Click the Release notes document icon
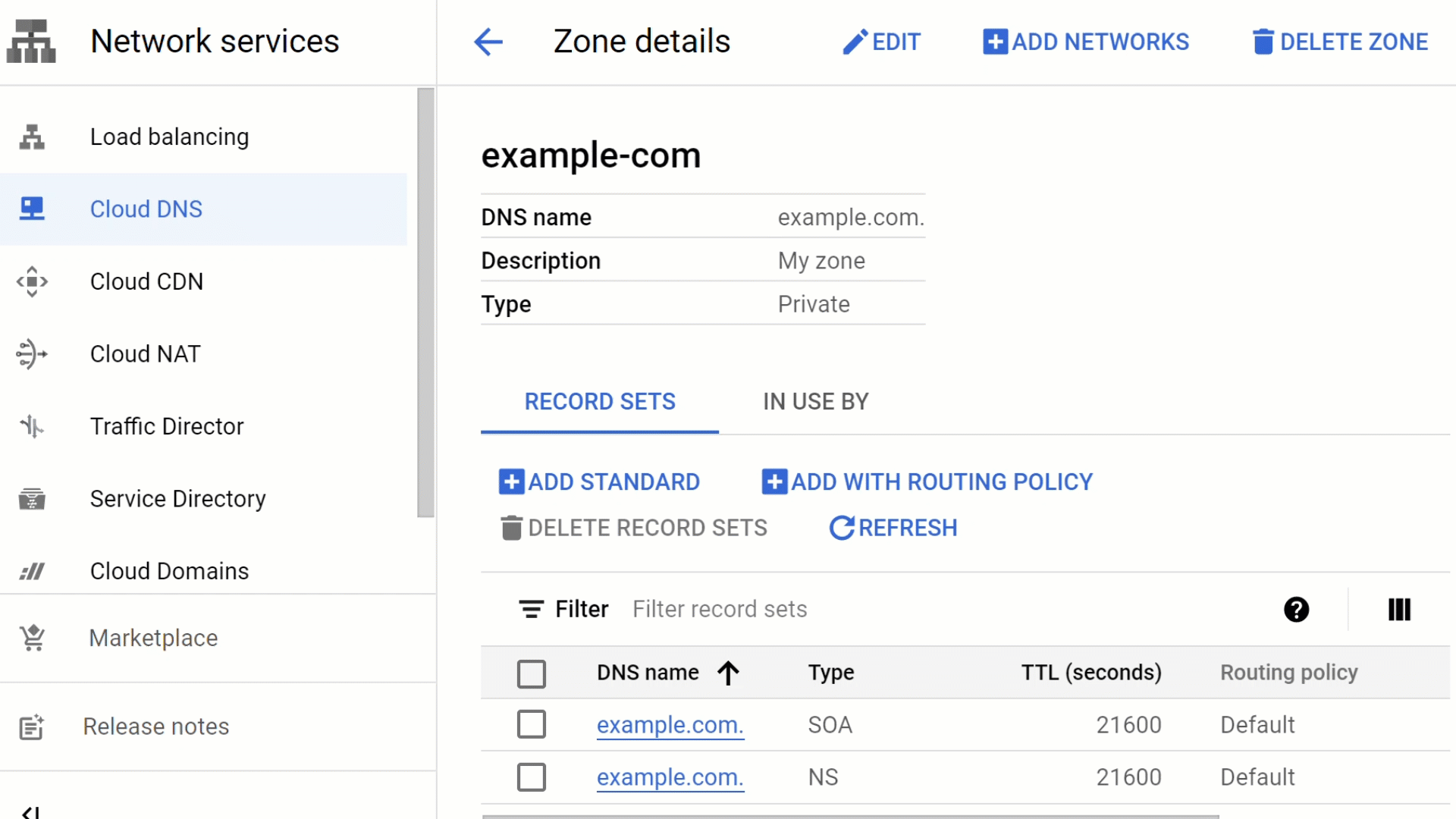Image resolution: width=1456 pixels, height=819 pixels. [32, 726]
